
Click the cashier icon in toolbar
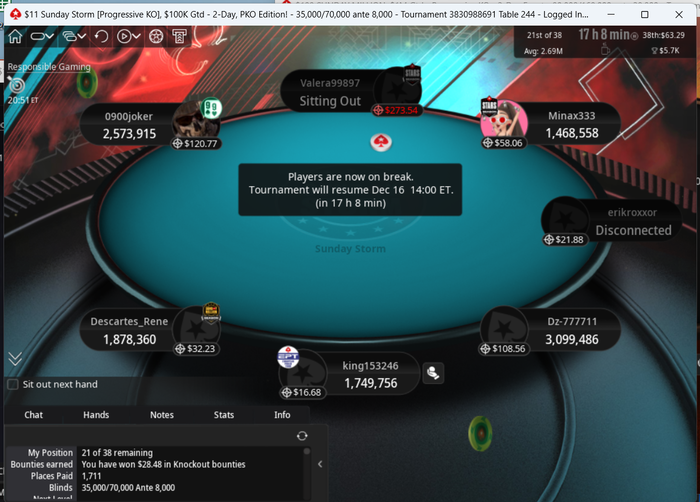pos(179,37)
